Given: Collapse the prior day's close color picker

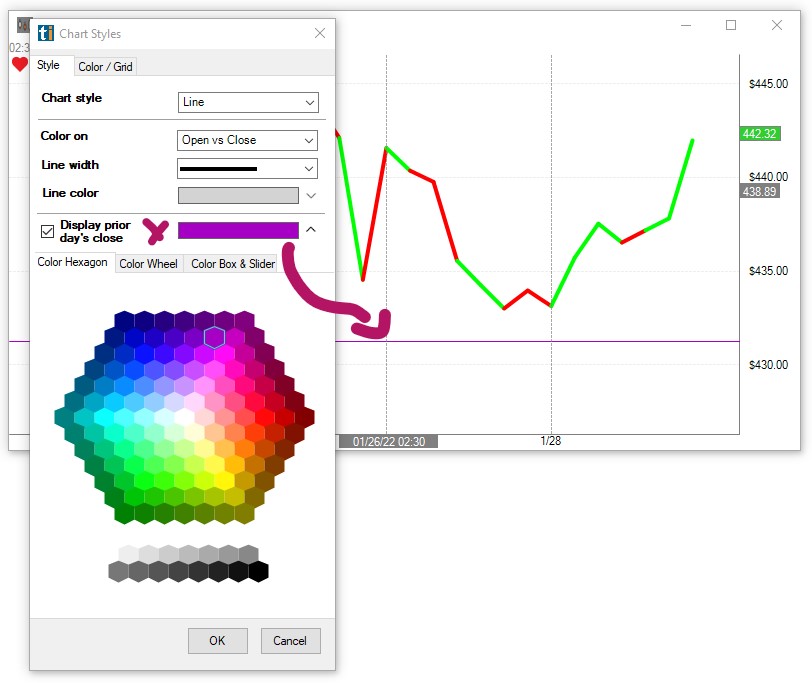Looking at the screenshot, I should tap(311, 230).
